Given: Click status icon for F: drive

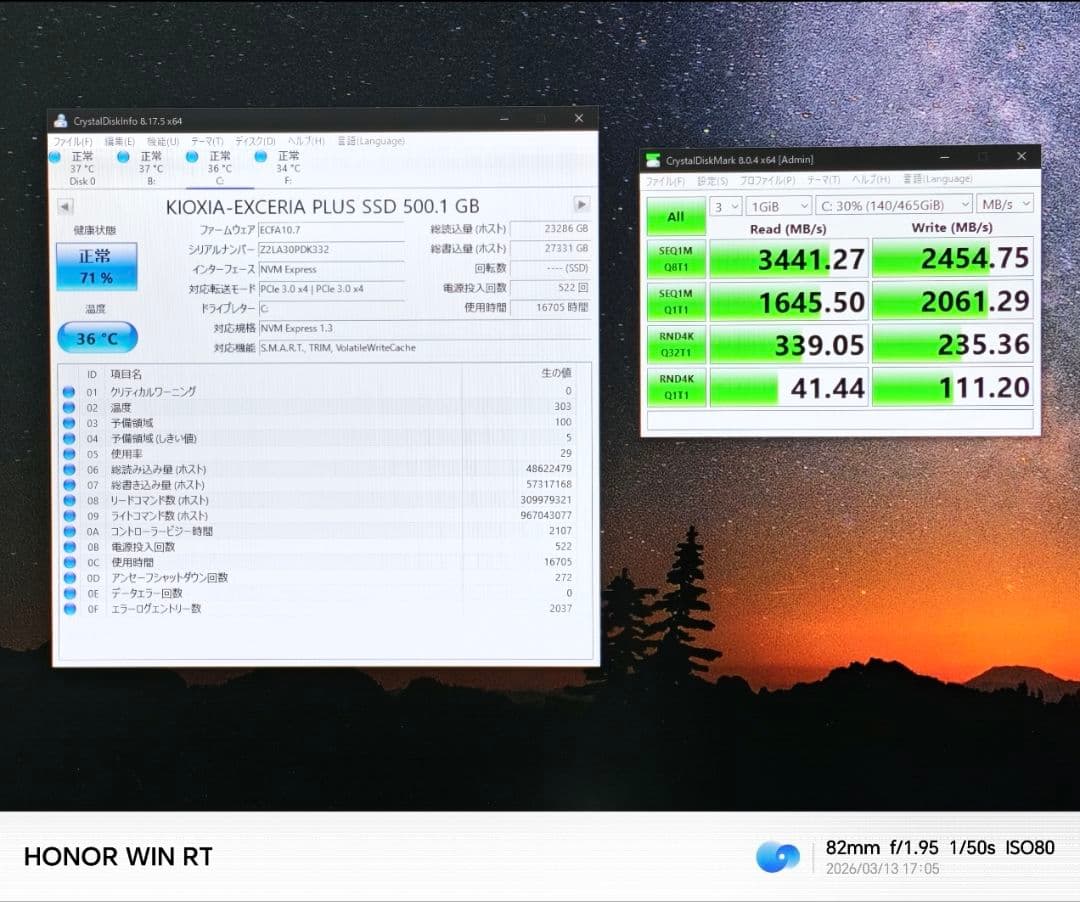Looking at the screenshot, I should [260, 157].
